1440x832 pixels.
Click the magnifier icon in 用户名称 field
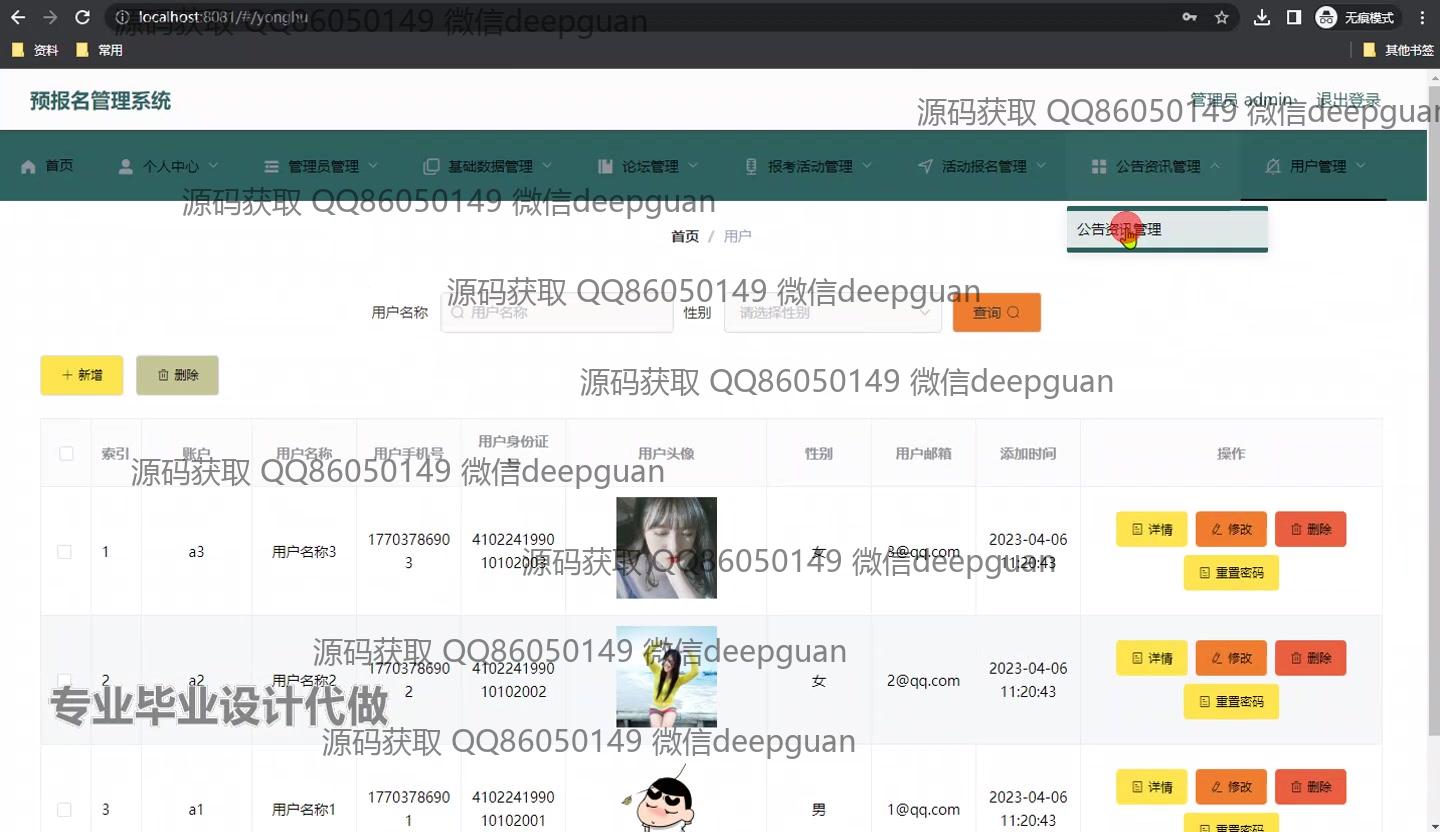457,312
